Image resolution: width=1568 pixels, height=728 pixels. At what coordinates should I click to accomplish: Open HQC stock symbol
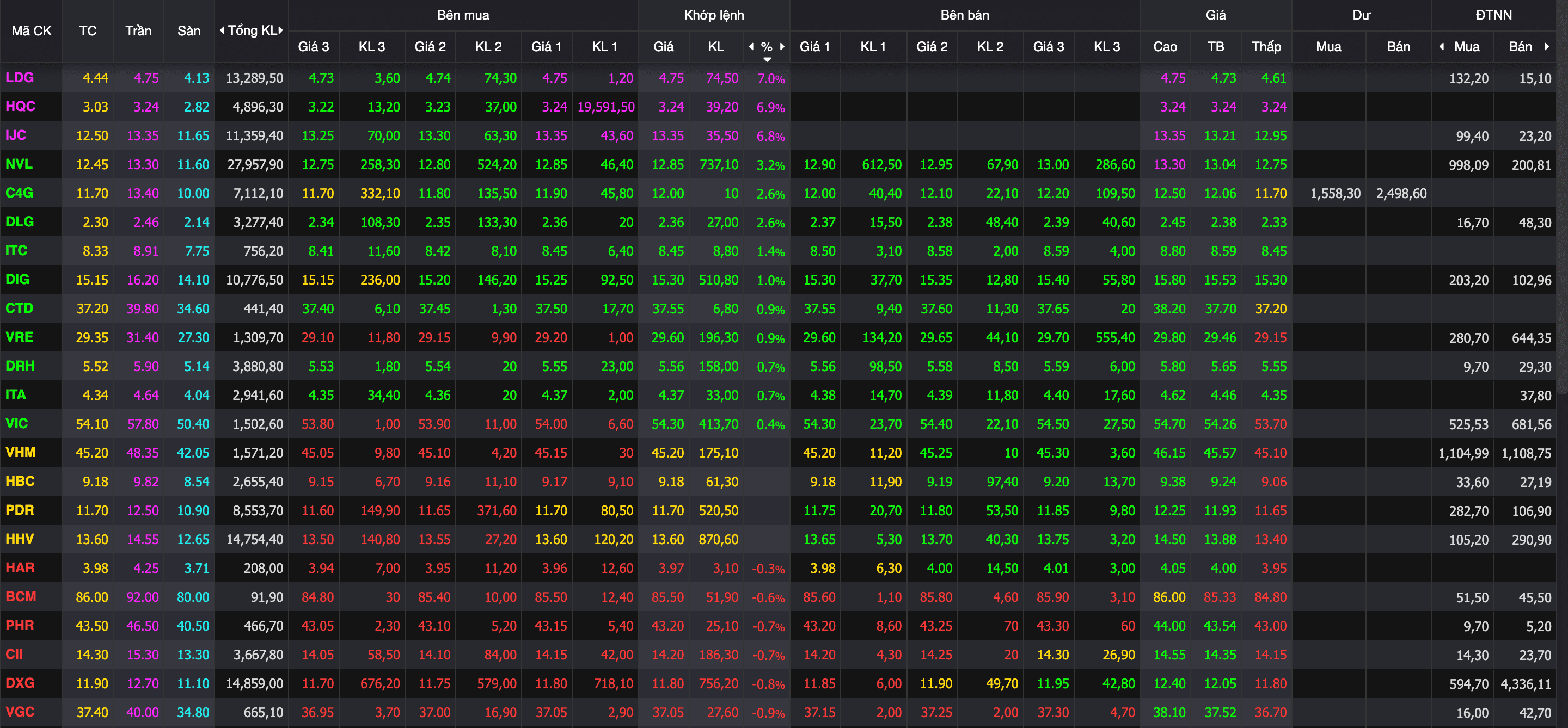(20, 107)
